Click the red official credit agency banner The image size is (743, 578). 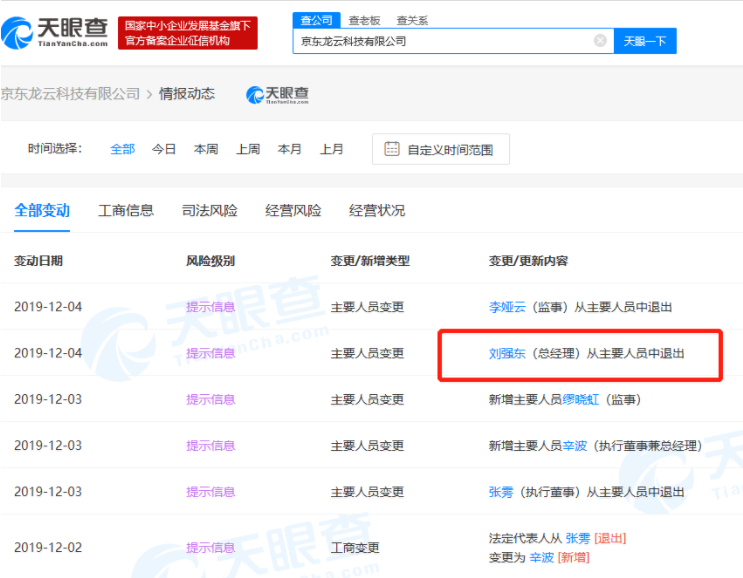(x=188, y=33)
